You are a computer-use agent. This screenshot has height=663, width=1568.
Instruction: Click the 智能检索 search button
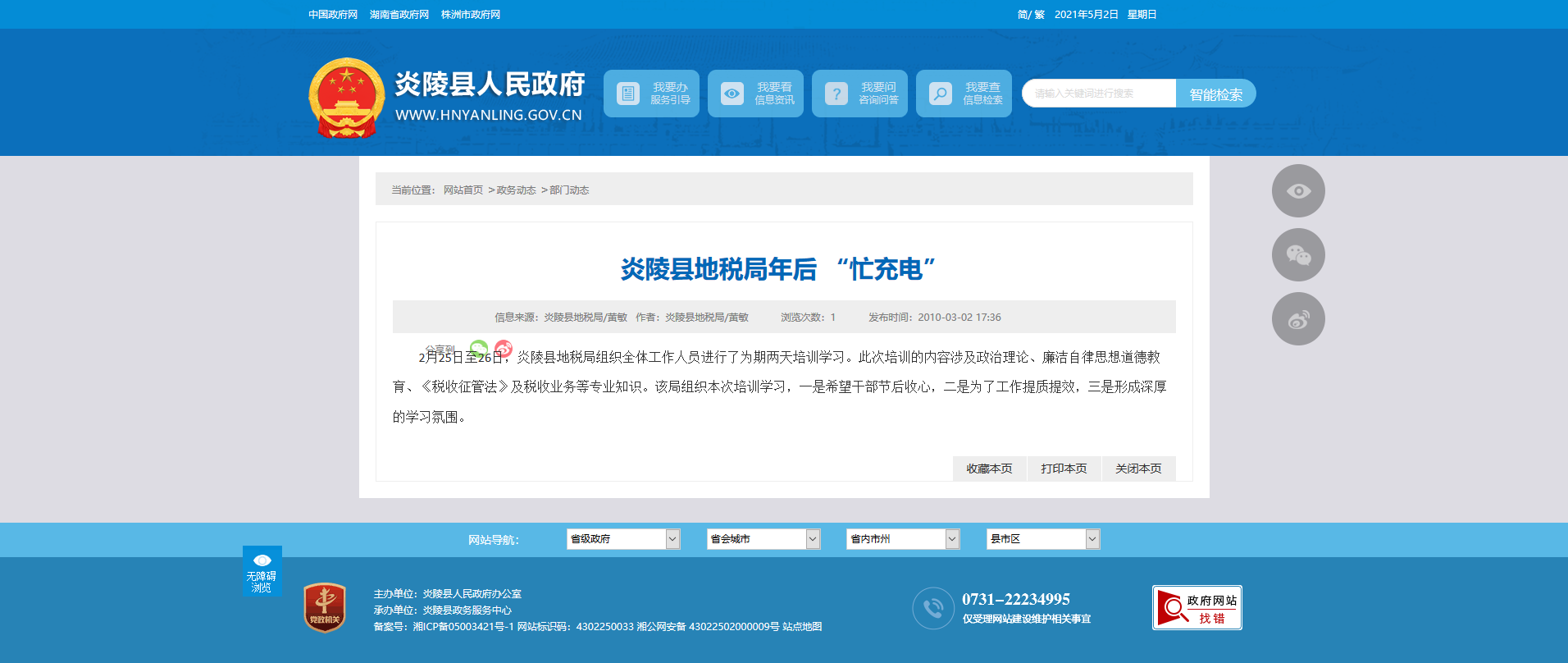coord(1215,94)
